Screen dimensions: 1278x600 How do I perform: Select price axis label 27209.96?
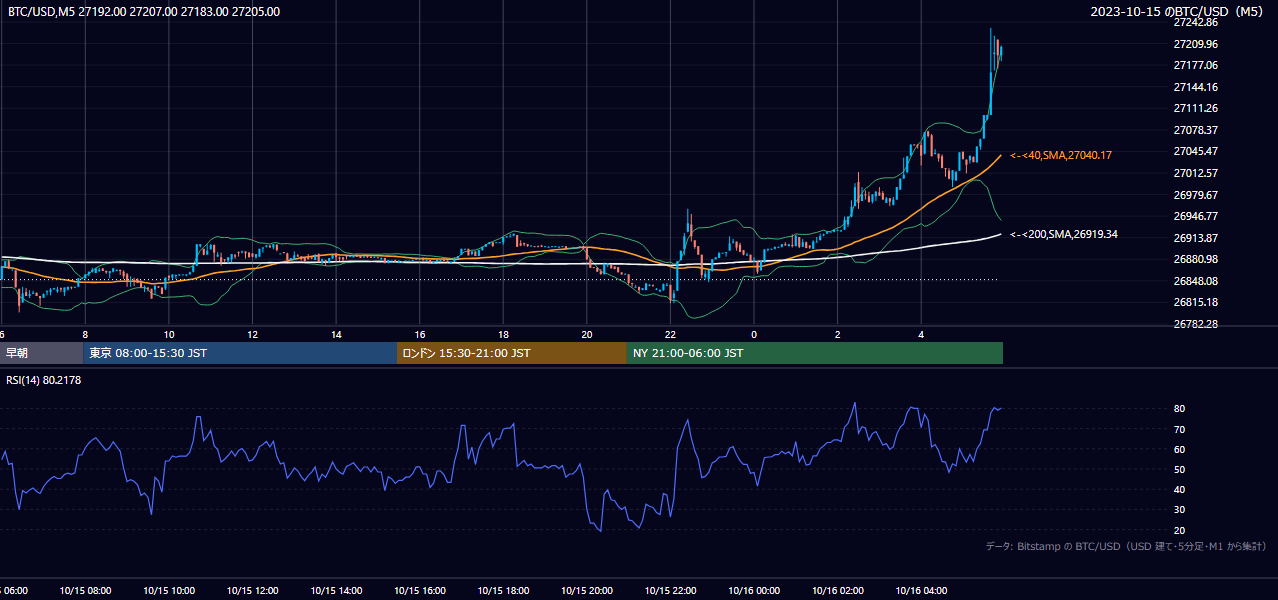pyautogui.click(x=1196, y=44)
